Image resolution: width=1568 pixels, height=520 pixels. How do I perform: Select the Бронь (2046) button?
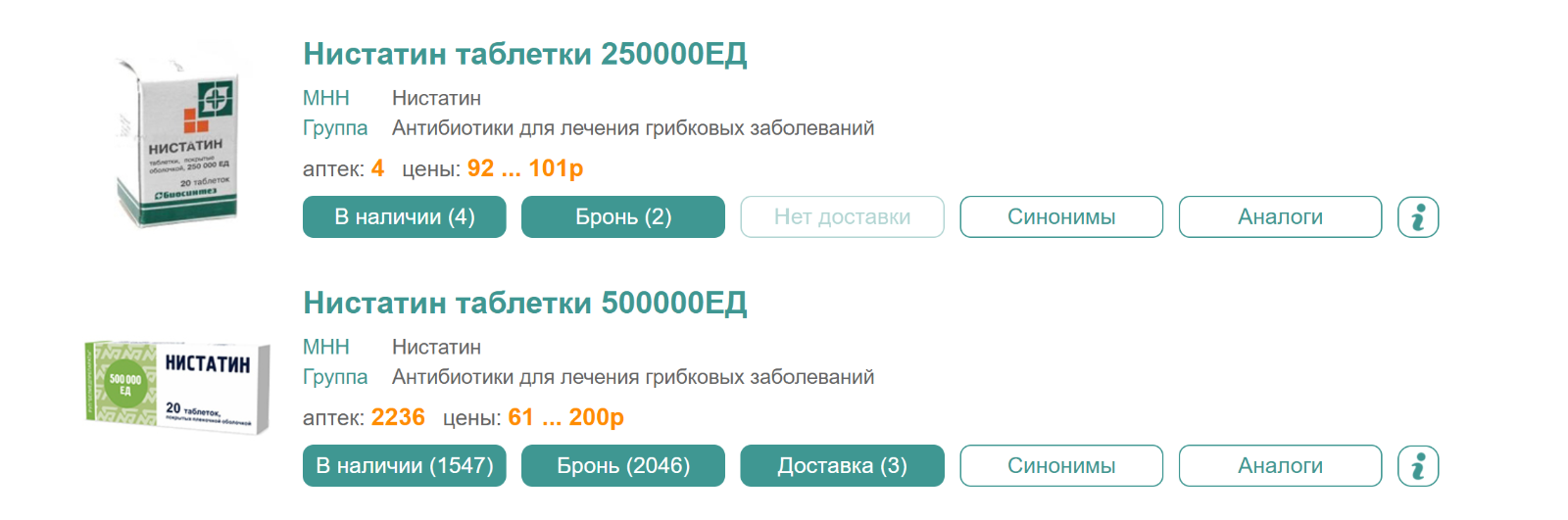tap(623, 465)
